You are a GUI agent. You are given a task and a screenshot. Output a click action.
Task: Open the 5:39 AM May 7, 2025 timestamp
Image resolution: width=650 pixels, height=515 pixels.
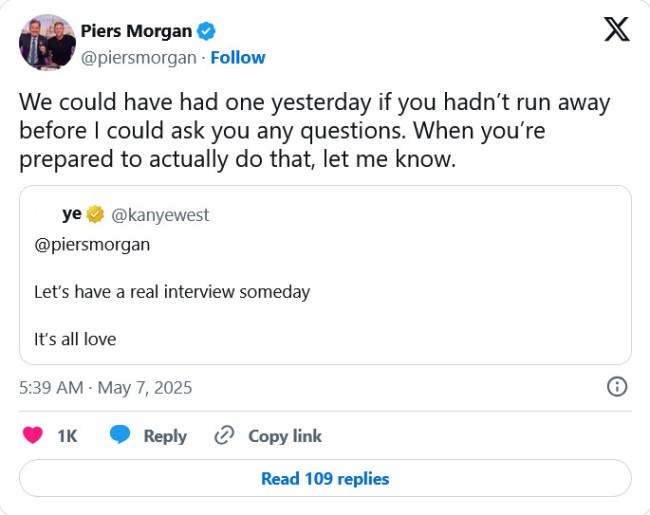105,387
